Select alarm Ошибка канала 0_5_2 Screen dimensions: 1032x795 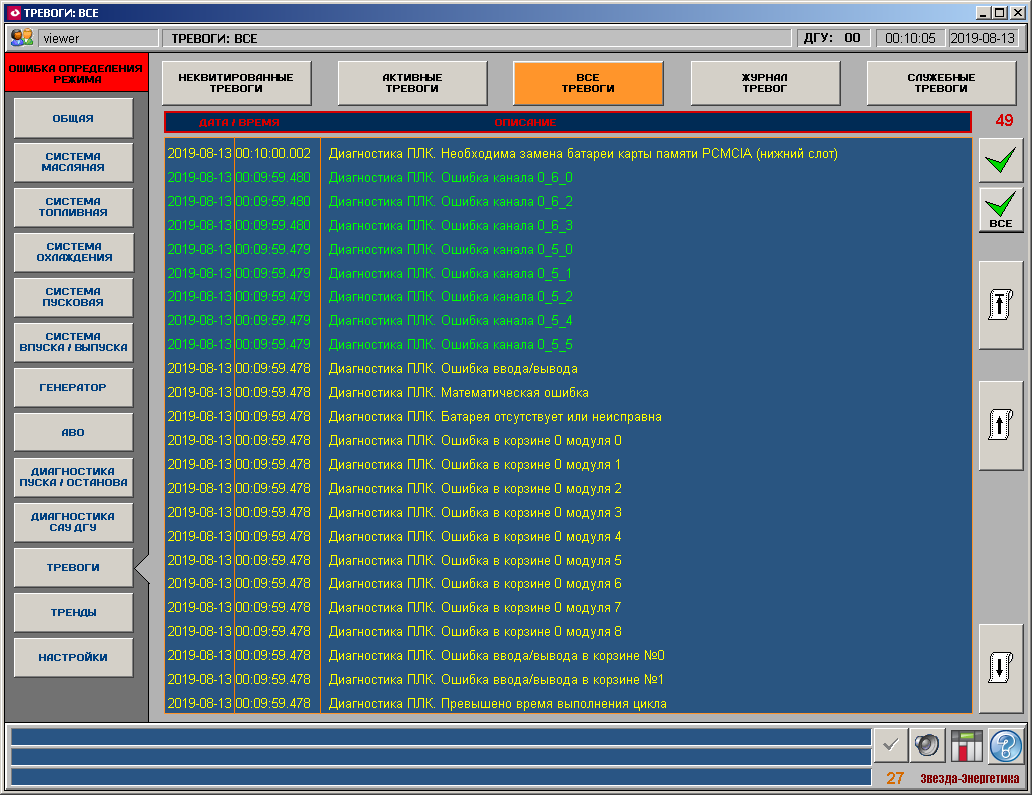tap(568, 297)
